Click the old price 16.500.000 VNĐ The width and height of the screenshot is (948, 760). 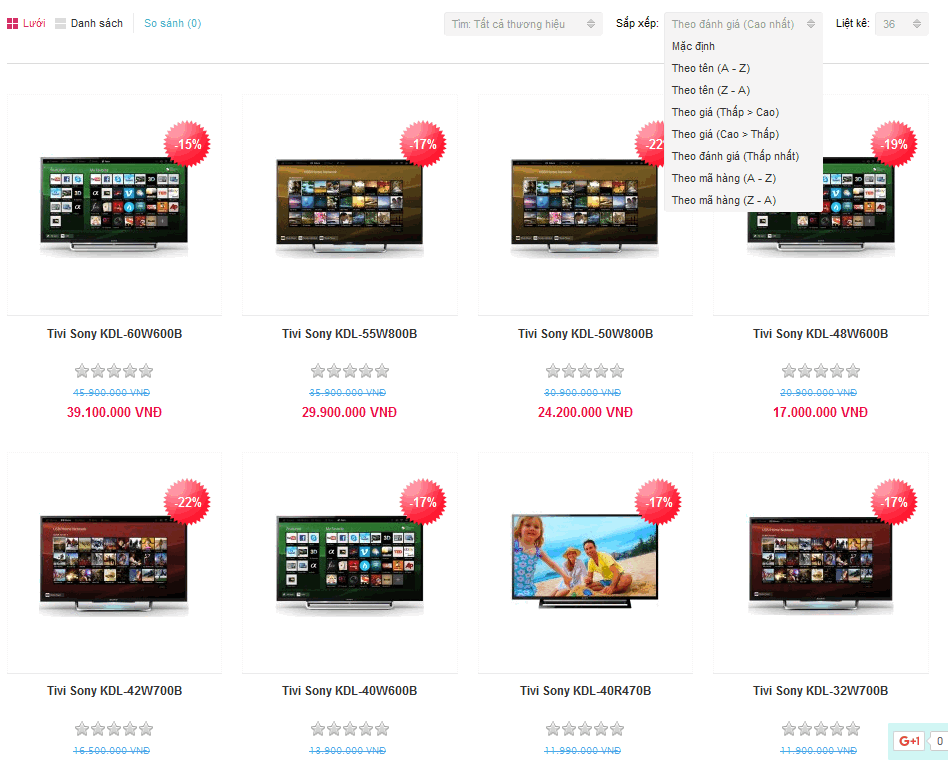(x=111, y=750)
